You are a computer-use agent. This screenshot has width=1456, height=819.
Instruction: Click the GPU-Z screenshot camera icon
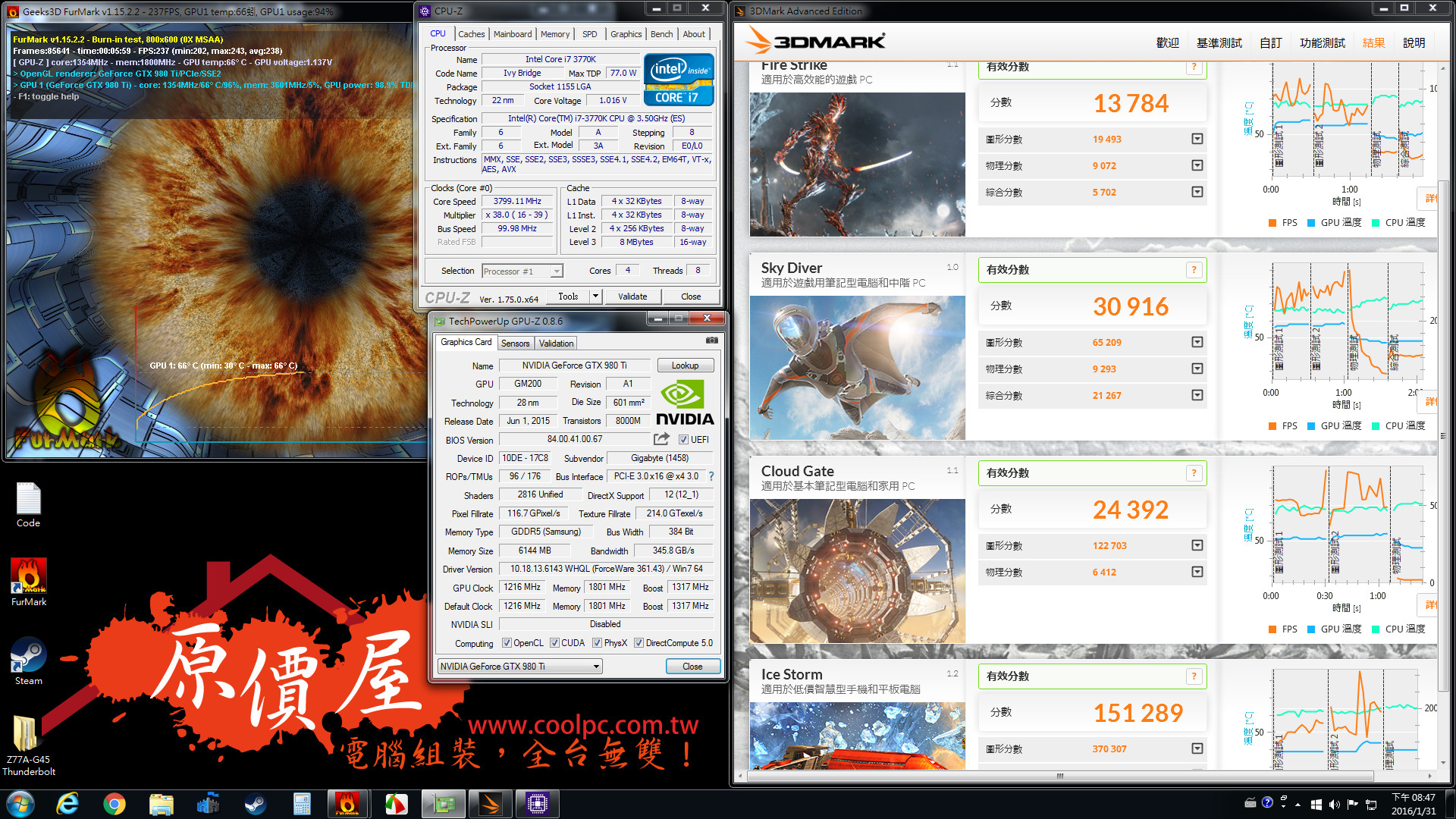pos(711,341)
